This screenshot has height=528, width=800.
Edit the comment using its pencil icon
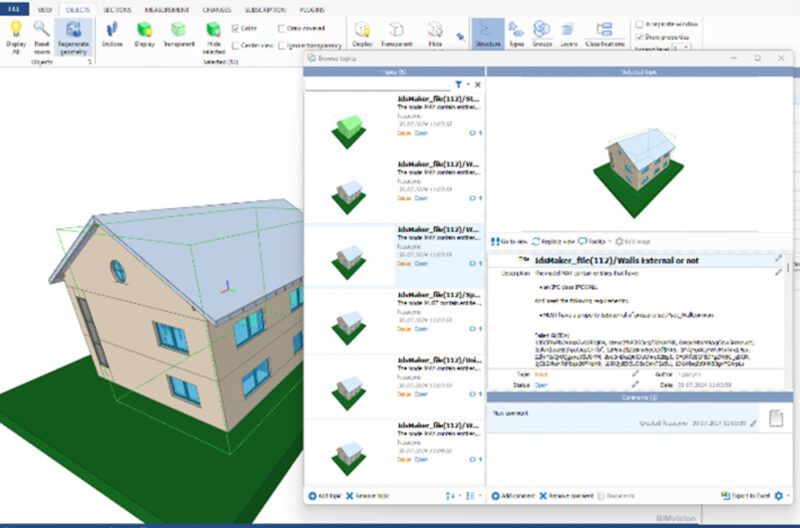(753, 423)
